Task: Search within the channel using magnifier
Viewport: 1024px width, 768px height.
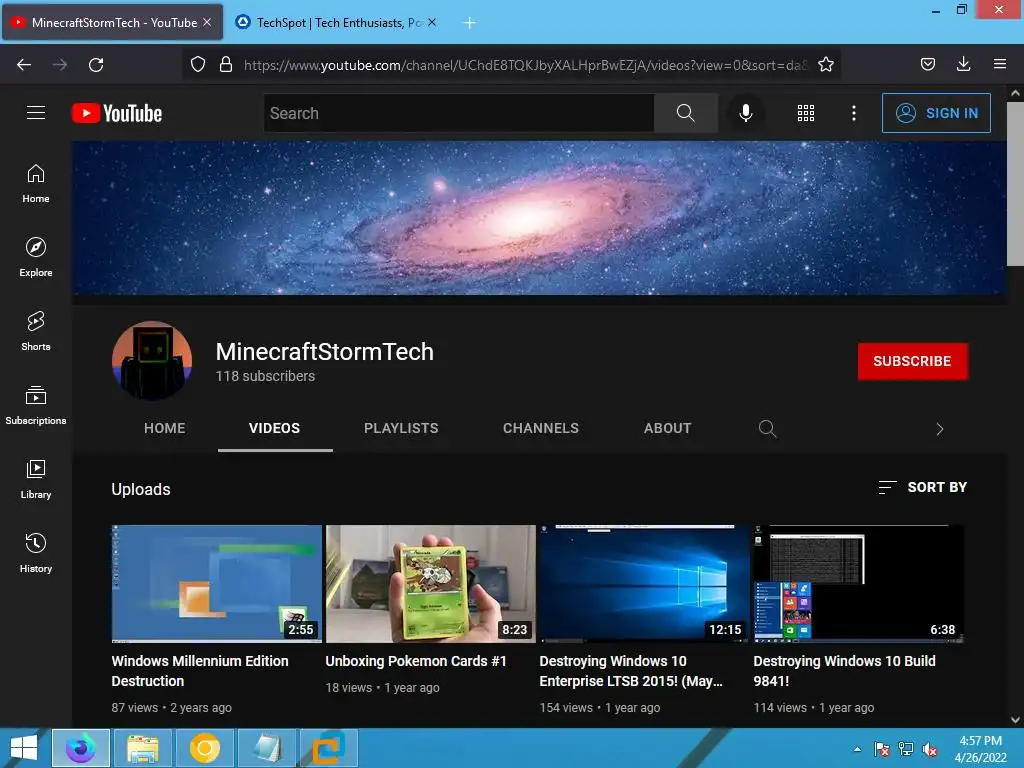Action: (x=767, y=428)
